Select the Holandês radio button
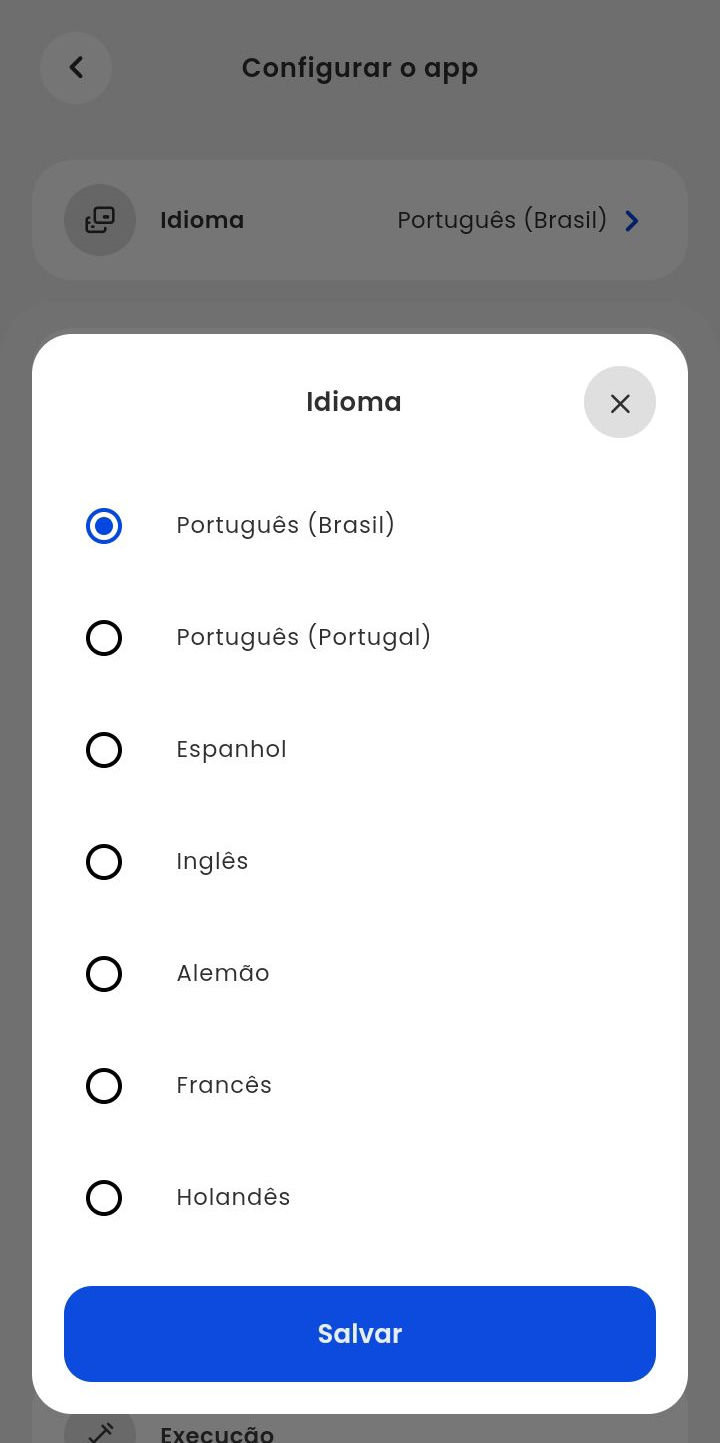Screen dimensions: 720x1443 point(104,1198)
